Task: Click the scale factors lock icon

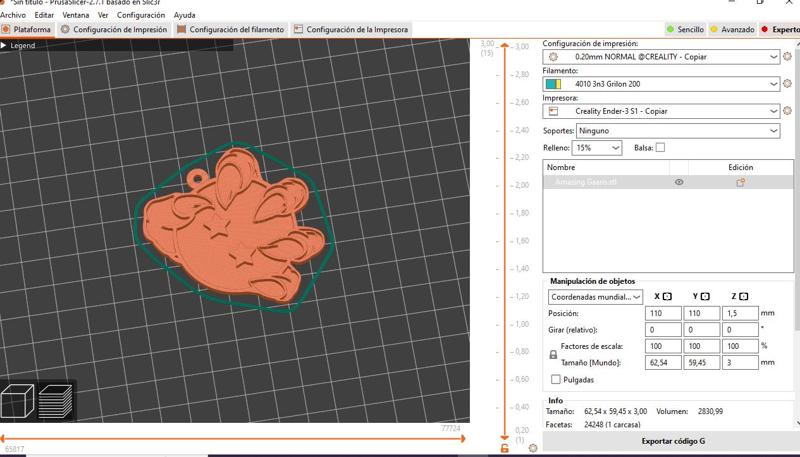Action: pyautogui.click(x=553, y=354)
